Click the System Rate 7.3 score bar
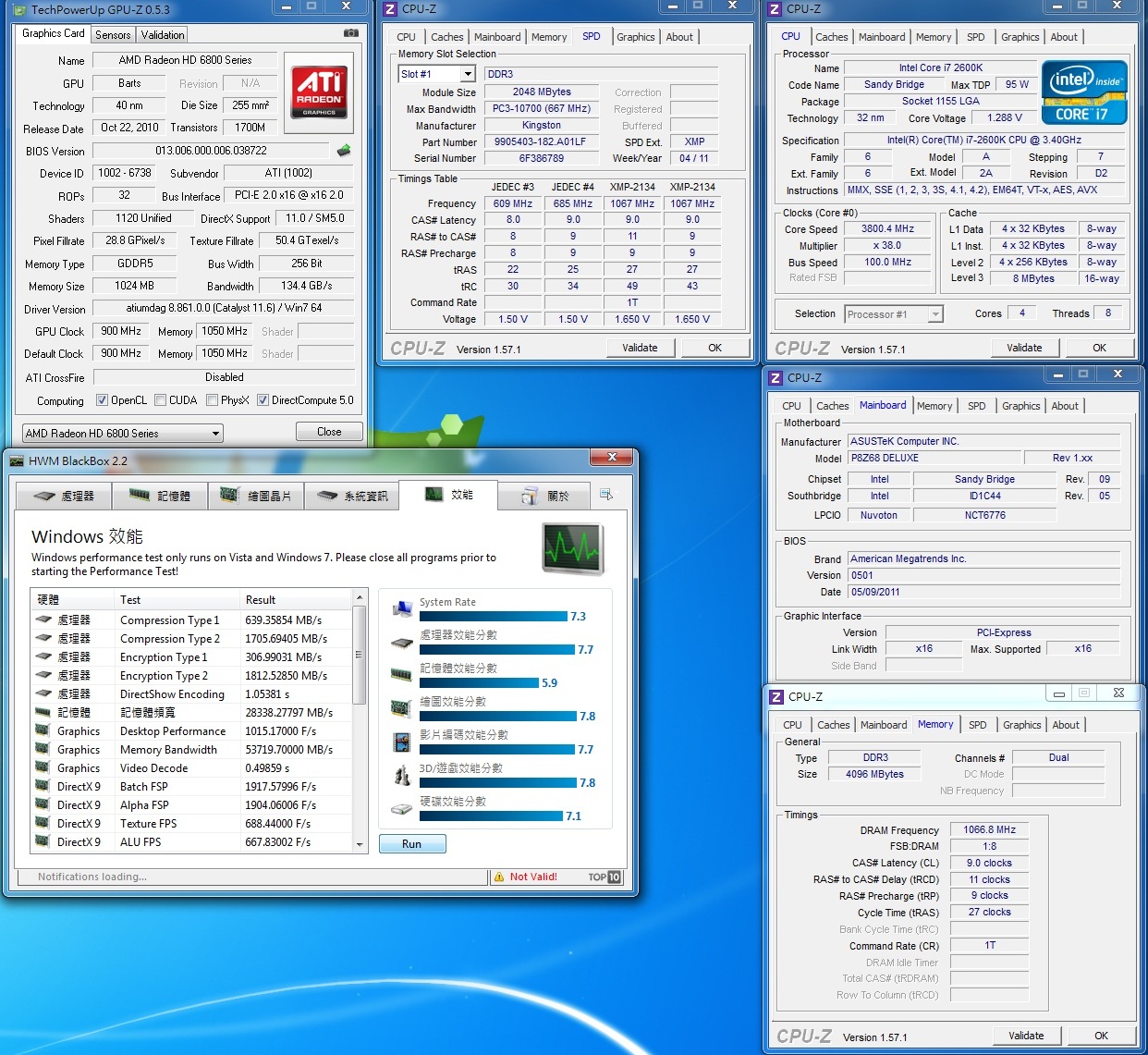1148x1055 pixels. pos(493,617)
